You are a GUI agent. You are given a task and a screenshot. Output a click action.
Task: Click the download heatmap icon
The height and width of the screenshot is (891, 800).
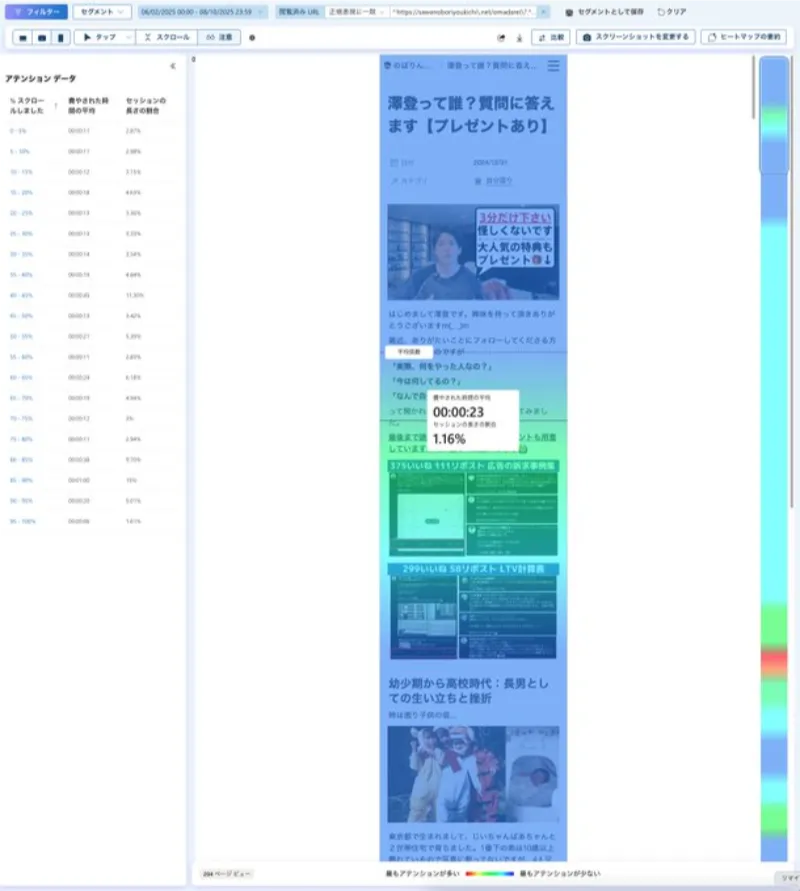[x=519, y=38]
